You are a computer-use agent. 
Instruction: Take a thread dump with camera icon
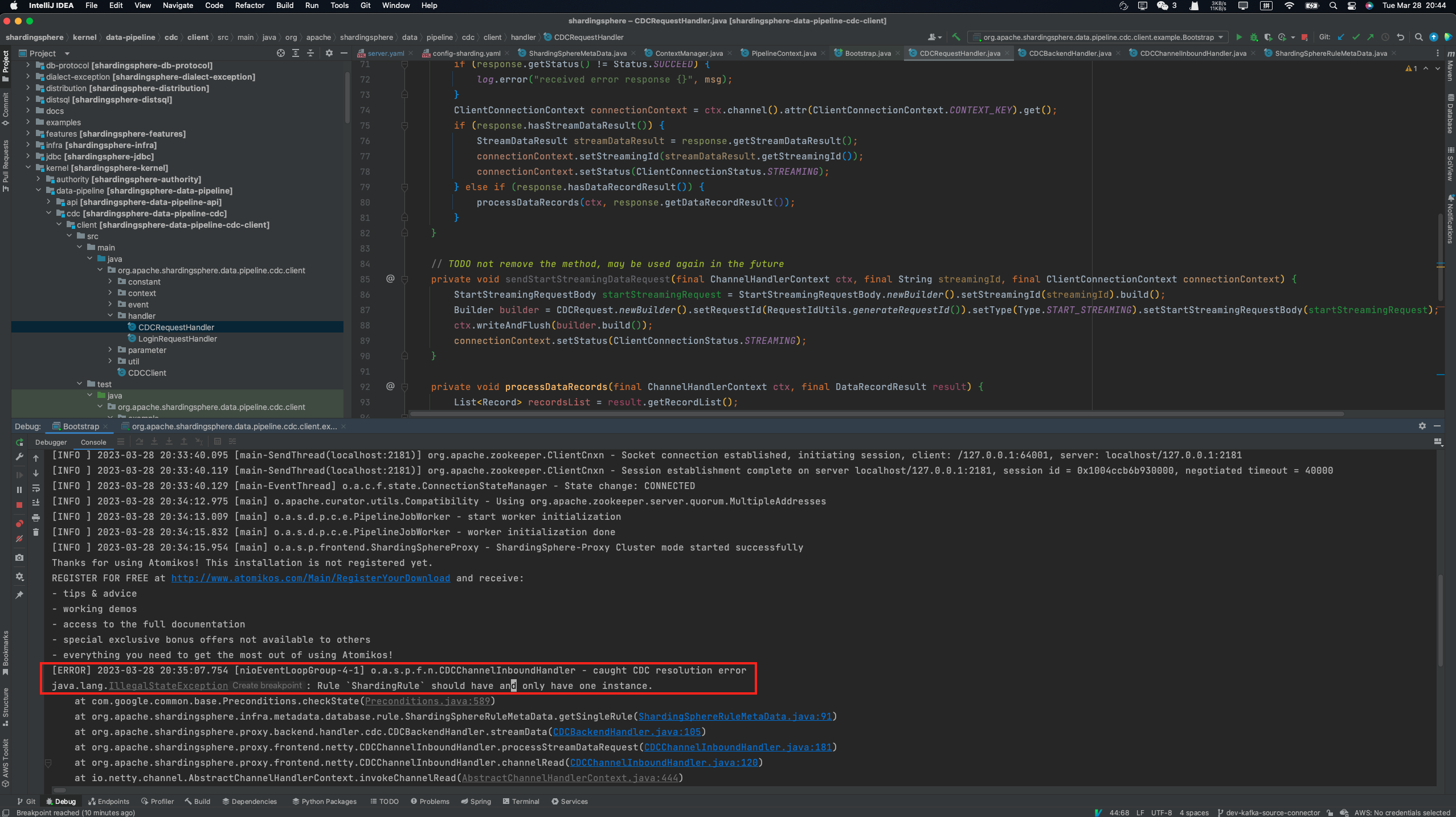[19, 558]
